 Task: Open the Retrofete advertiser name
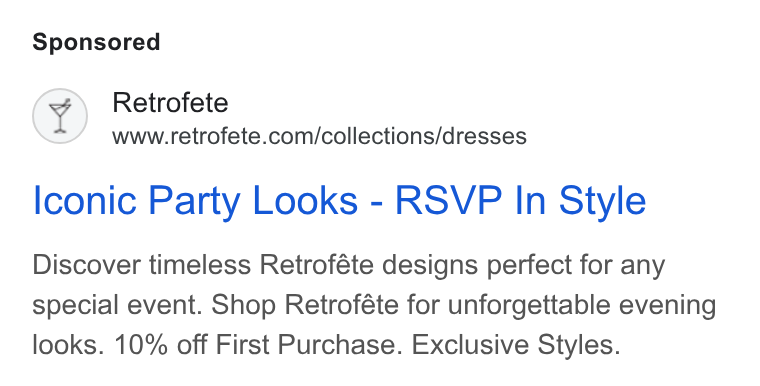[x=170, y=103]
